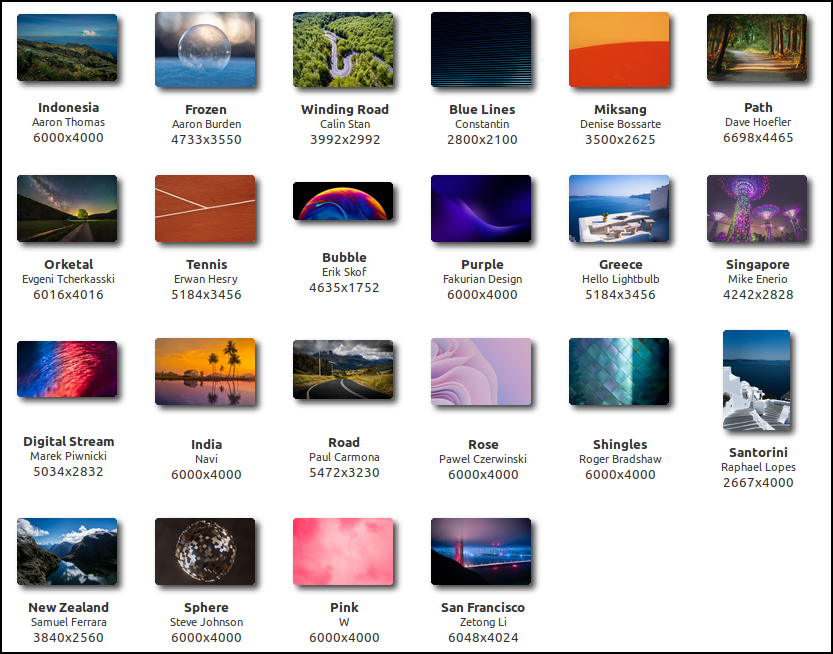Open the Miksang orange wallpaper thumbnail

tap(619, 49)
